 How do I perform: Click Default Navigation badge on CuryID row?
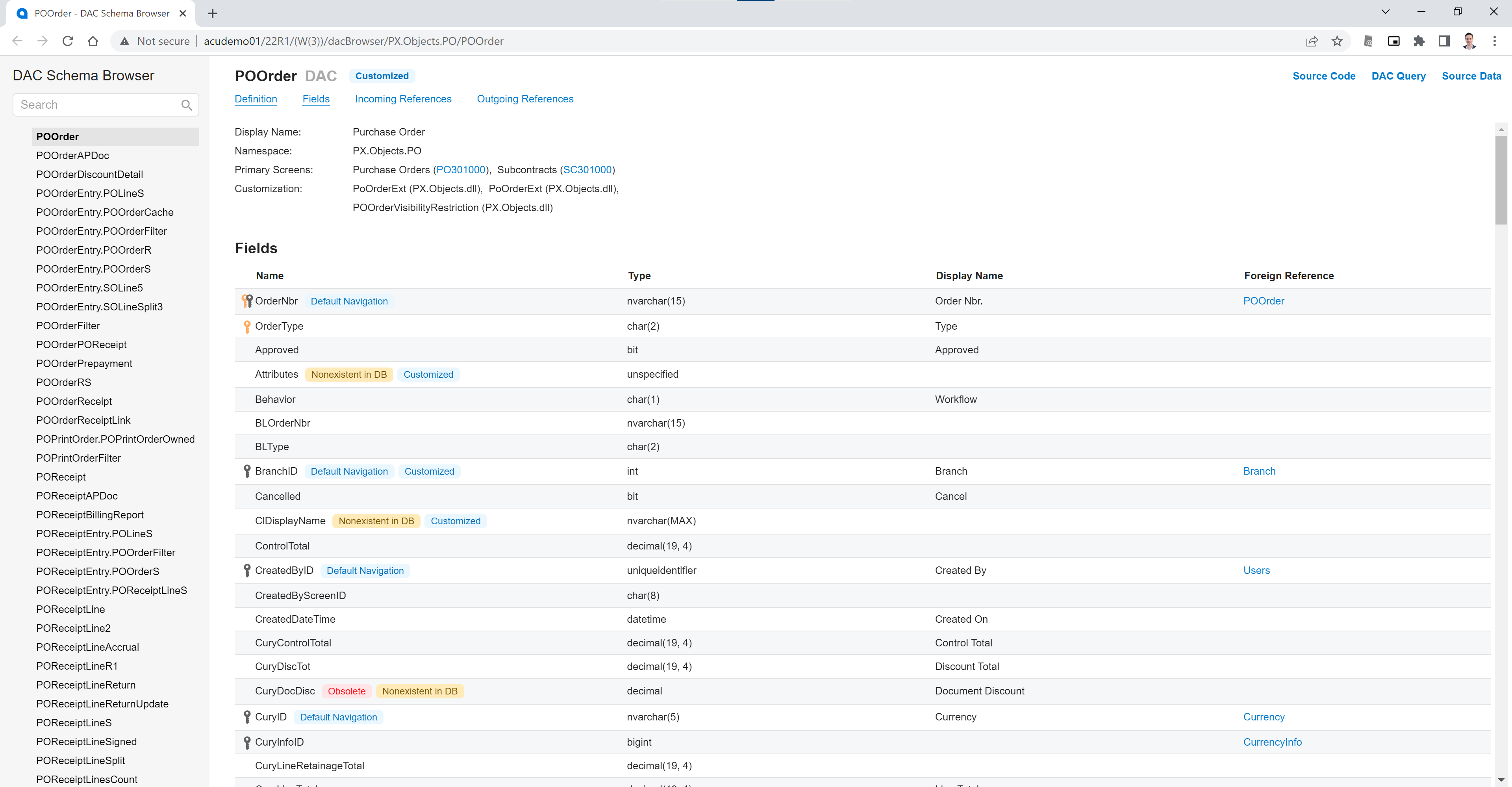(x=339, y=717)
